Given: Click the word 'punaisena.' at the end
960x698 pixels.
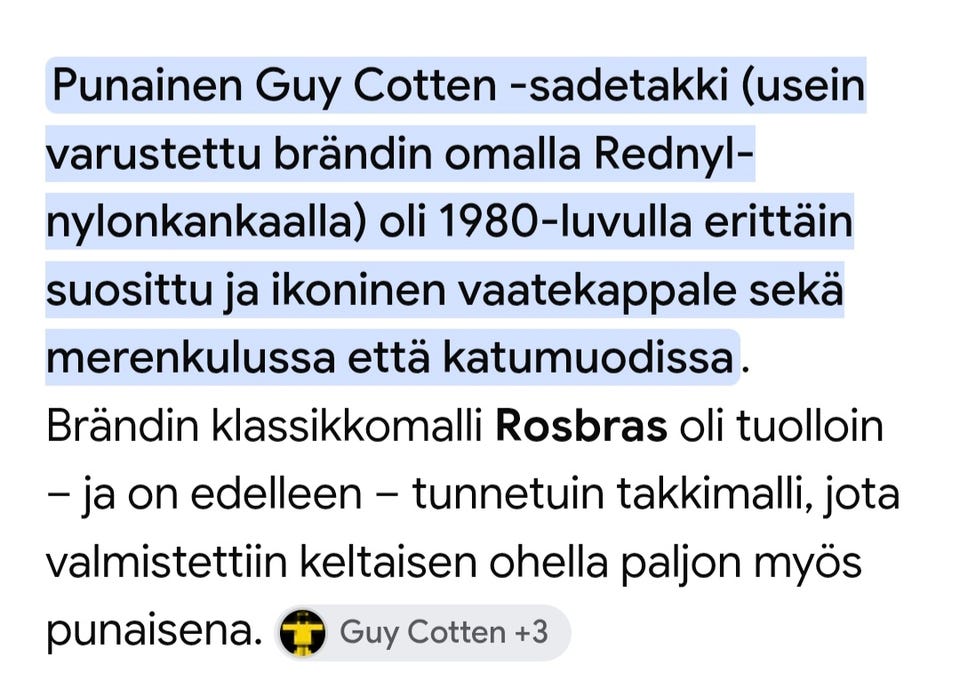Looking at the screenshot, I should click(x=154, y=632).
